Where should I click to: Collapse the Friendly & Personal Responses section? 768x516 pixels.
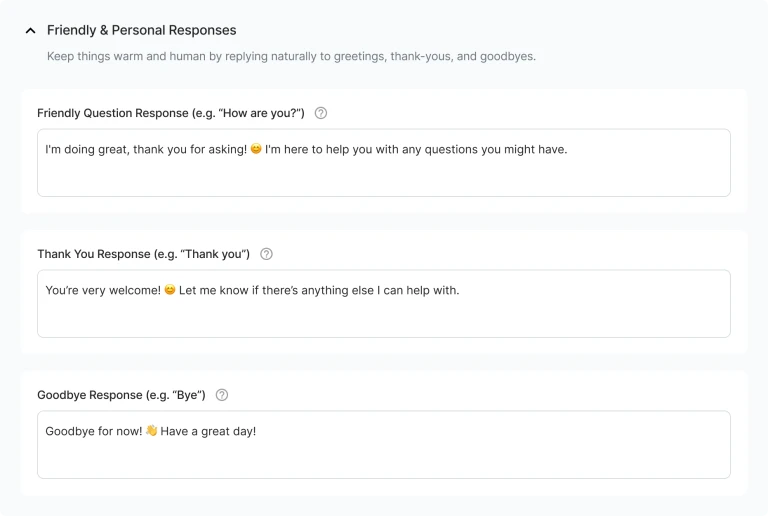(x=30, y=31)
